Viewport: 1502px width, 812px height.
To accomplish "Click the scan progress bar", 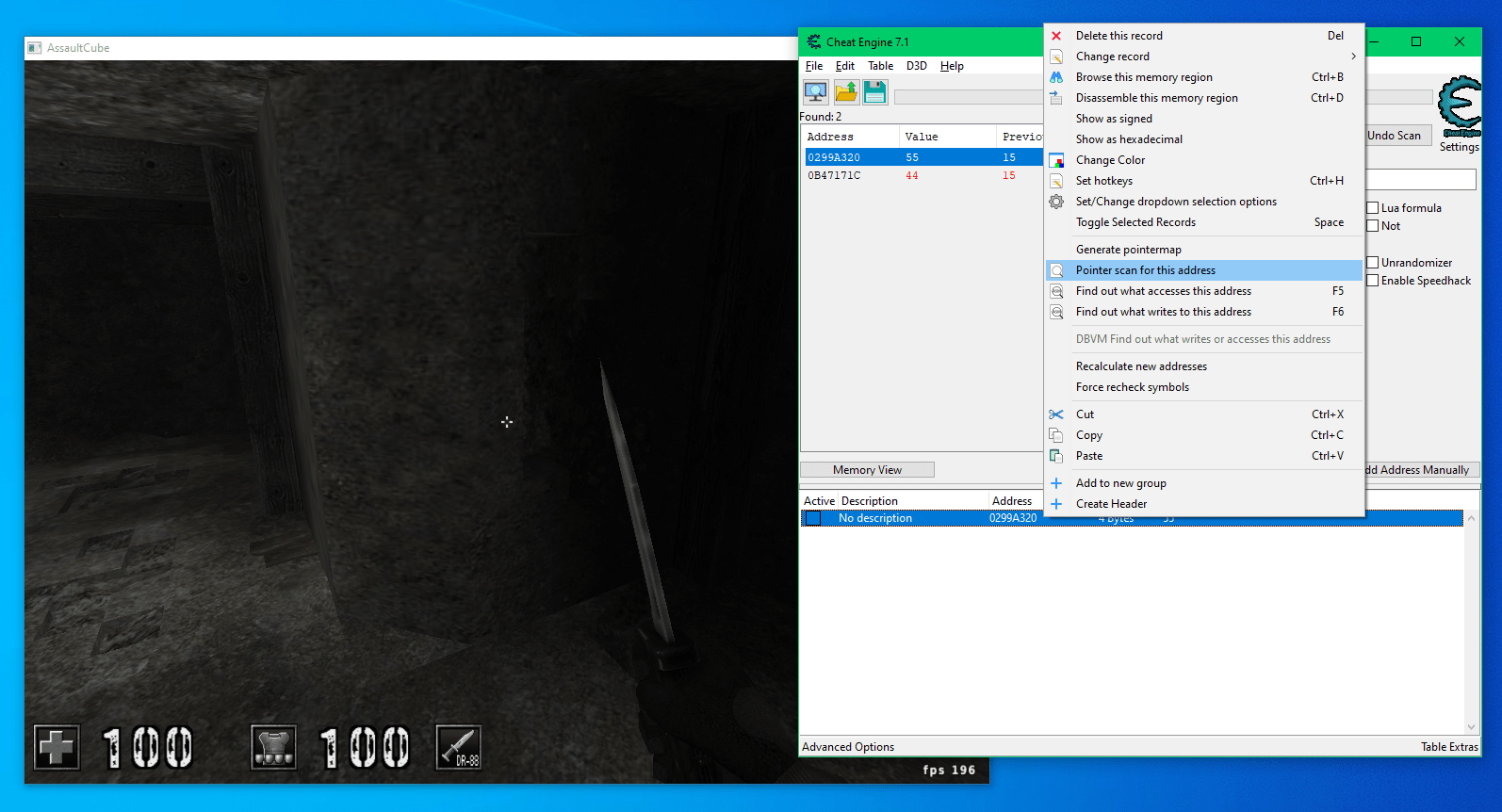I will (969, 97).
